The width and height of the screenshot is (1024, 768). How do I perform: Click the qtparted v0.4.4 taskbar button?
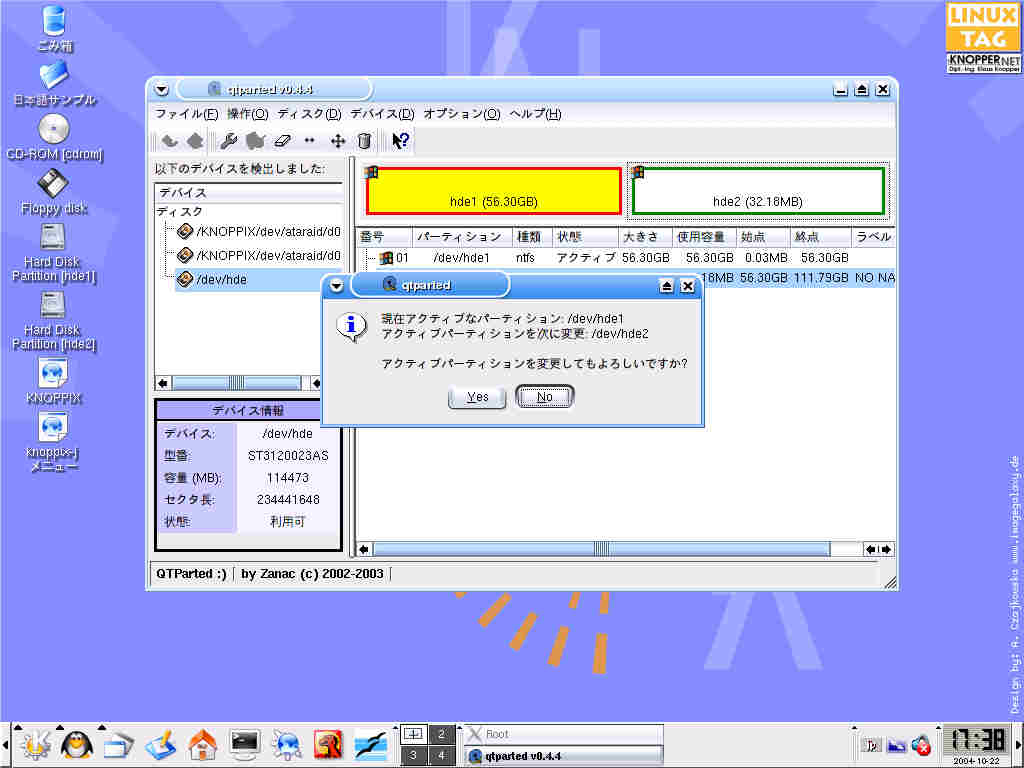tap(563, 756)
